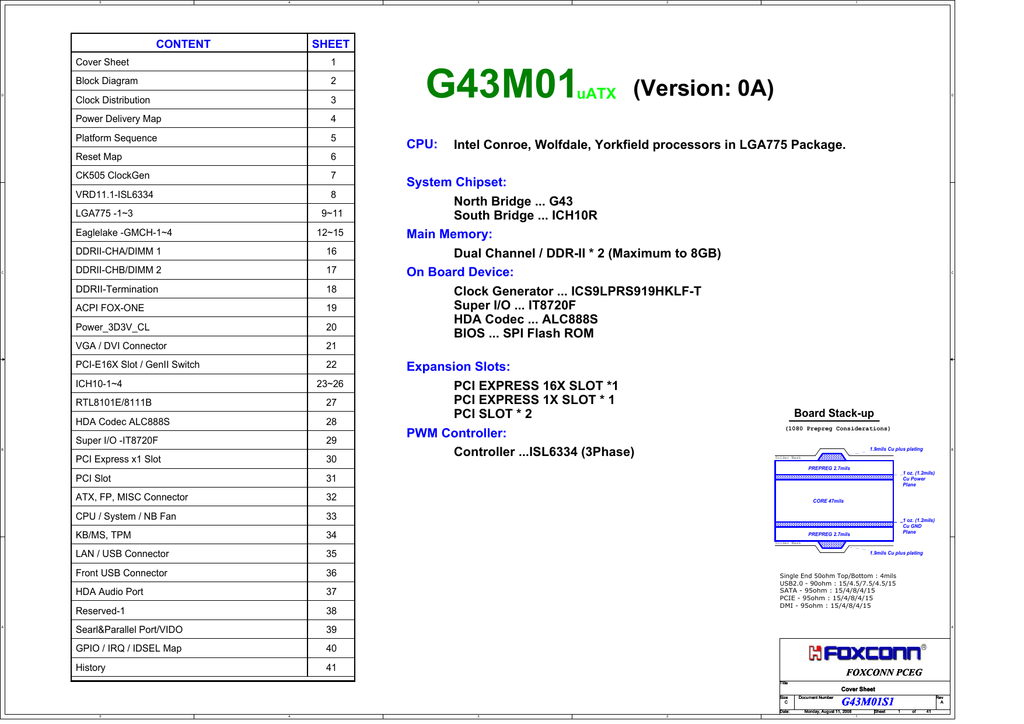This screenshot has width=1024, height=724.
Task: Click the 'BIOS ... SPI Flash ROM' line
Action: pyautogui.click(x=524, y=333)
